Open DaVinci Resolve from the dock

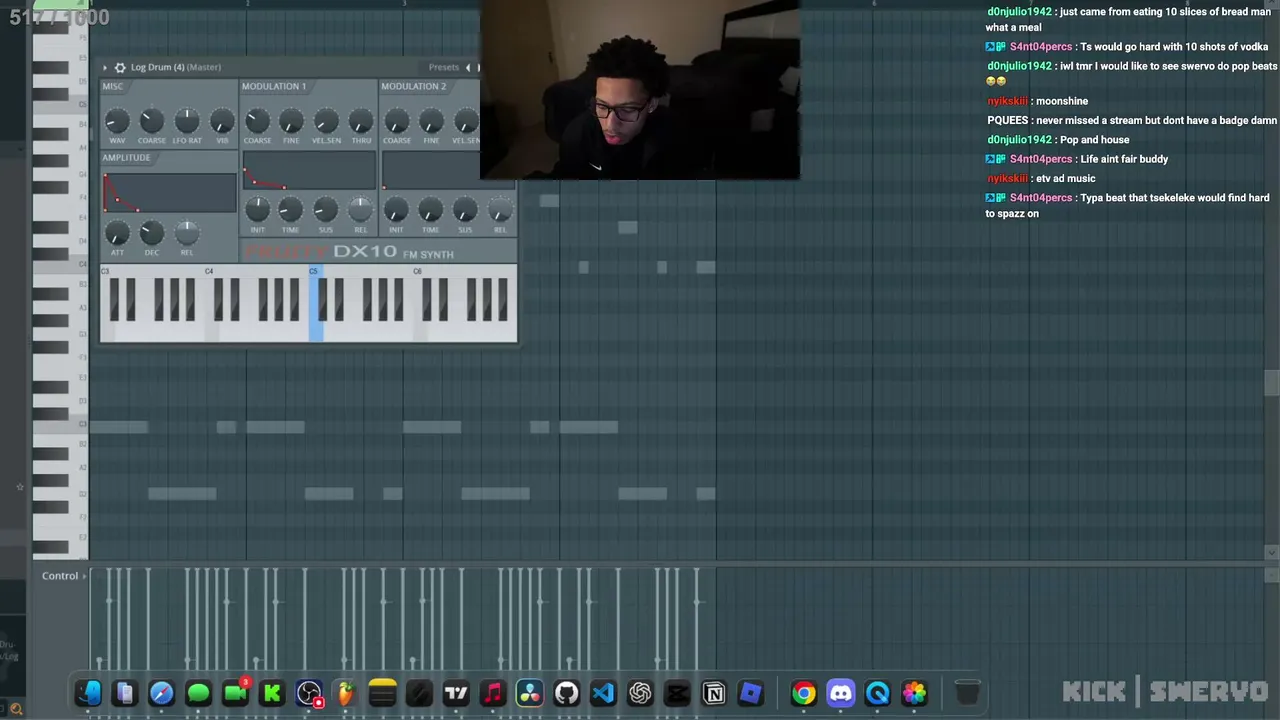click(x=530, y=693)
